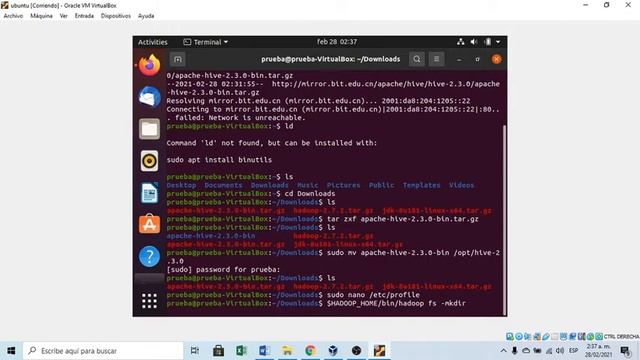
Task: Open OBS Studio from the taskbar
Action: [356, 351]
